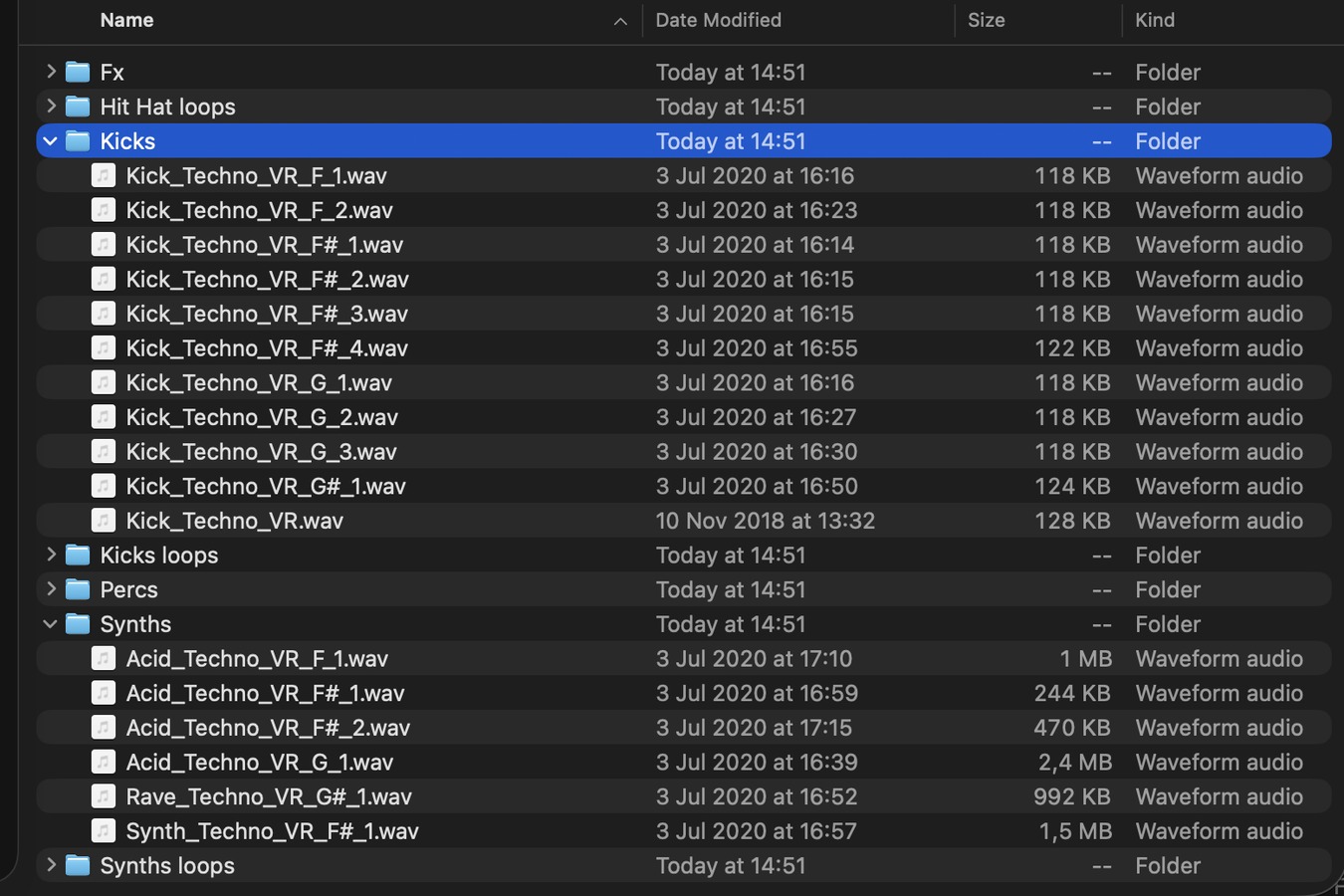Click the Kicks folder icon
Image resolution: width=1344 pixels, height=896 pixels.
click(x=78, y=141)
